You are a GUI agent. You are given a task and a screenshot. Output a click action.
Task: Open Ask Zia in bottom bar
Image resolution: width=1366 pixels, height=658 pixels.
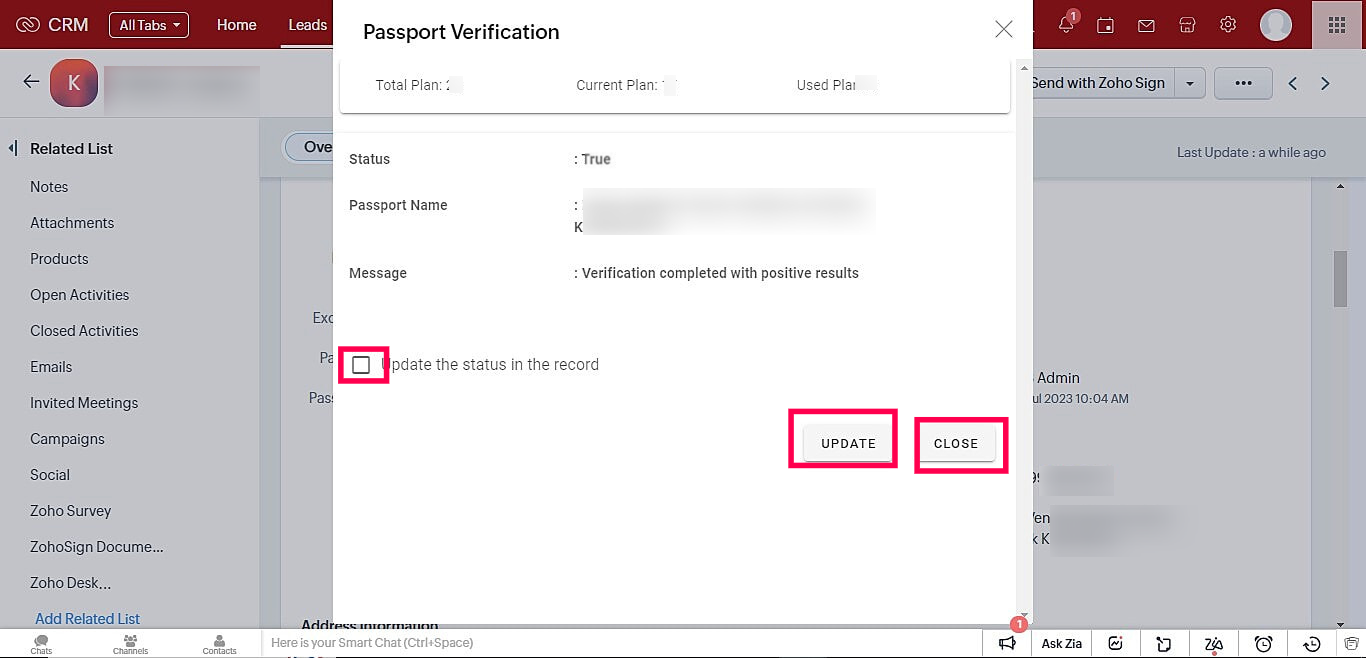click(x=1062, y=643)
